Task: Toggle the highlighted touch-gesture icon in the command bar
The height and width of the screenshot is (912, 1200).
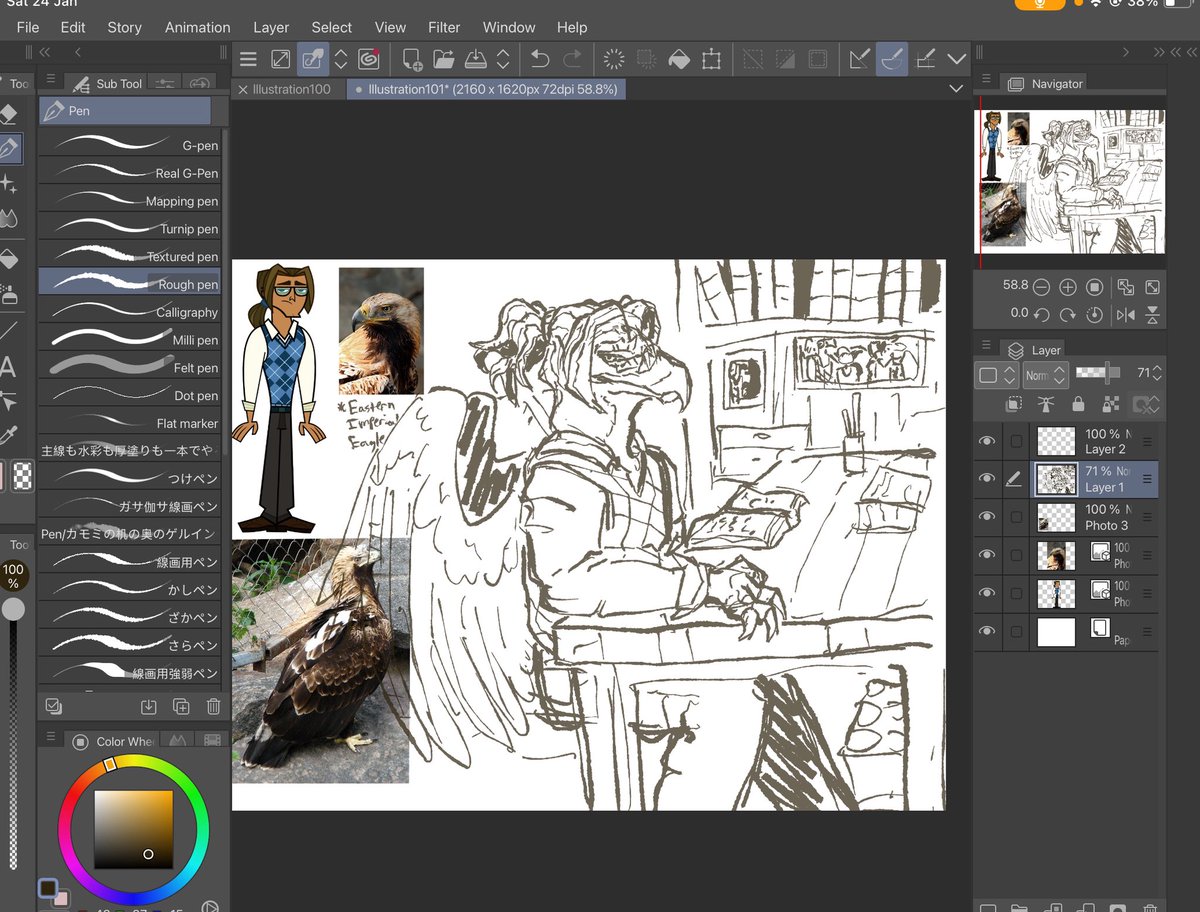Action: 313,60
